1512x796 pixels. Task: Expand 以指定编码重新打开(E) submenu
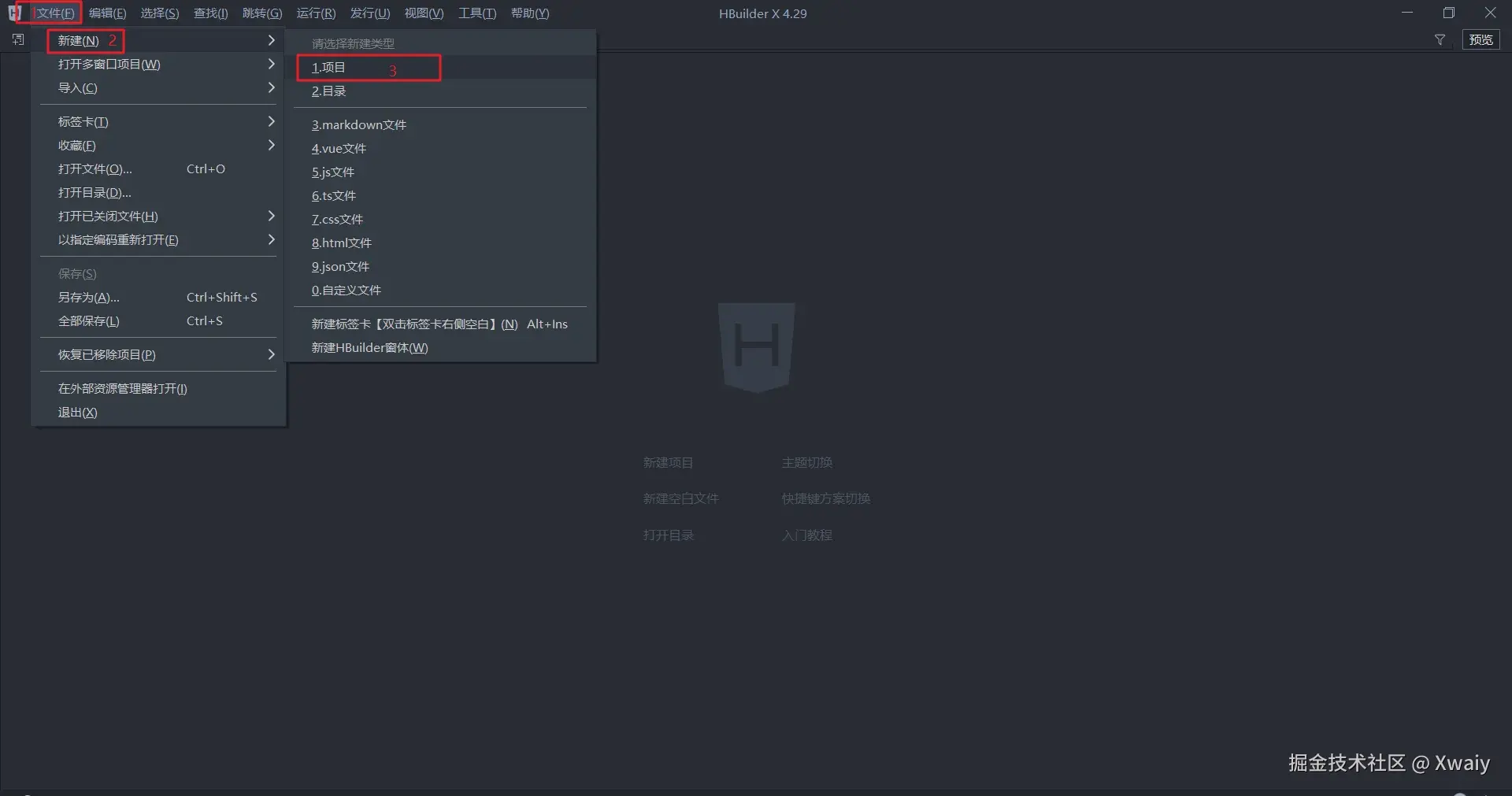[158, 239]
